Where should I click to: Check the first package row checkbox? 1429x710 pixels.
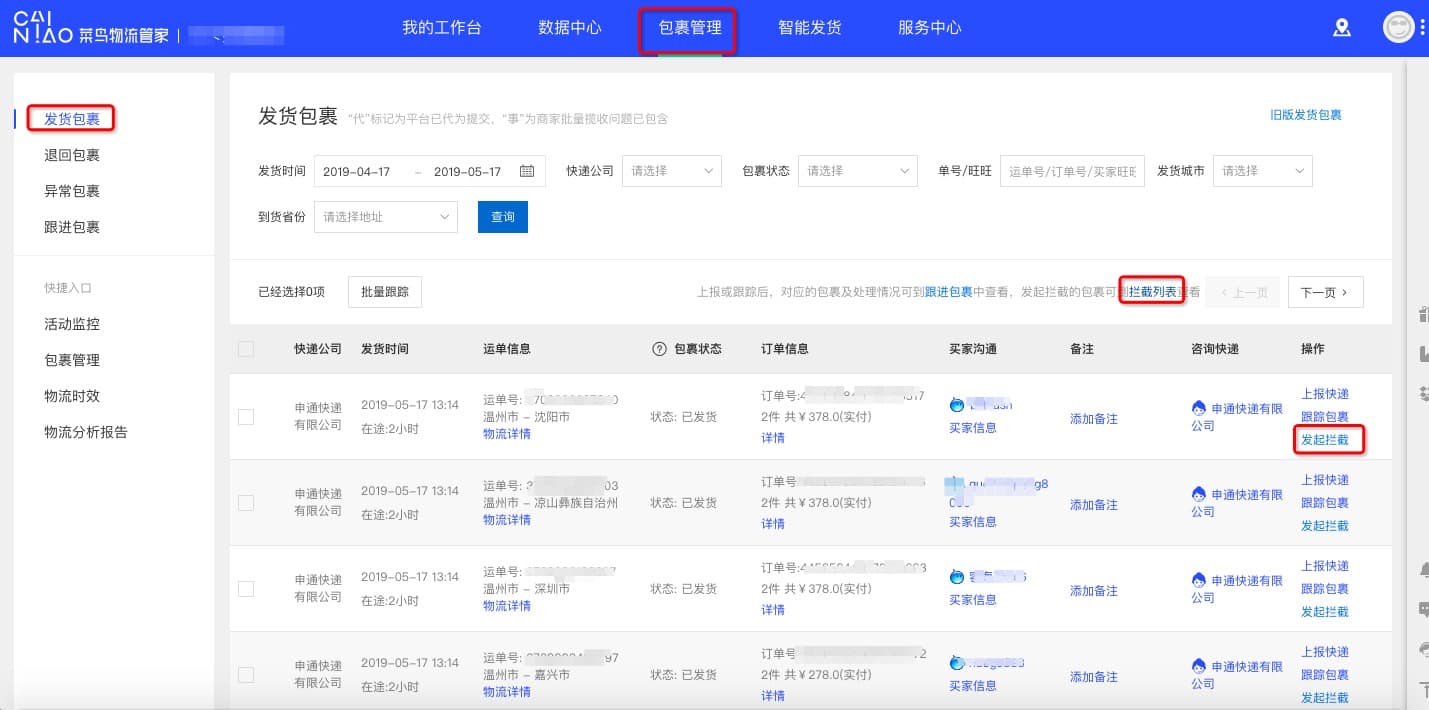click(x=246, y=417)
